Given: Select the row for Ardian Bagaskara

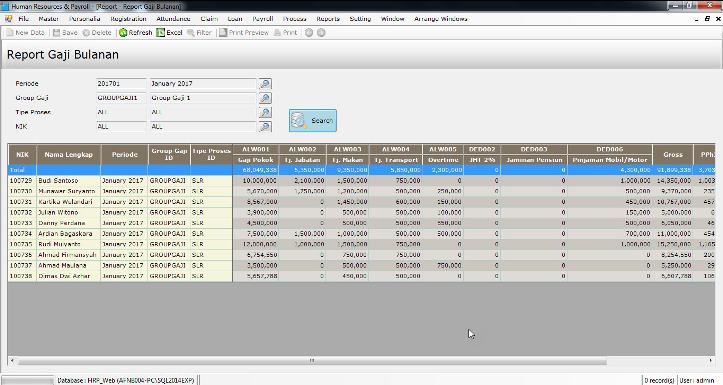Looking at the screenshot, I should [x=362, y=234].
